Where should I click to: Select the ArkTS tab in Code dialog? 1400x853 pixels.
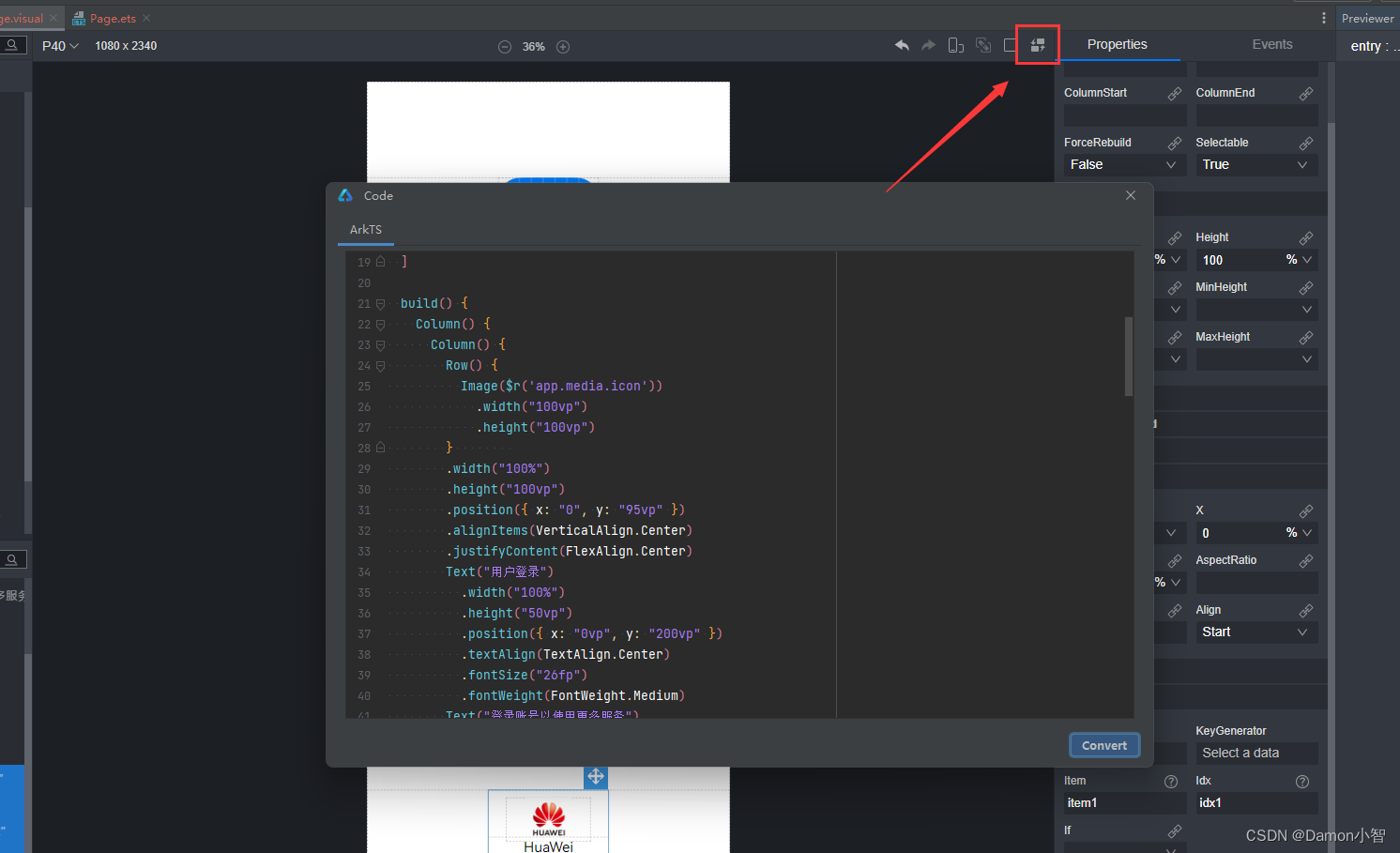[x=366, y=230]
